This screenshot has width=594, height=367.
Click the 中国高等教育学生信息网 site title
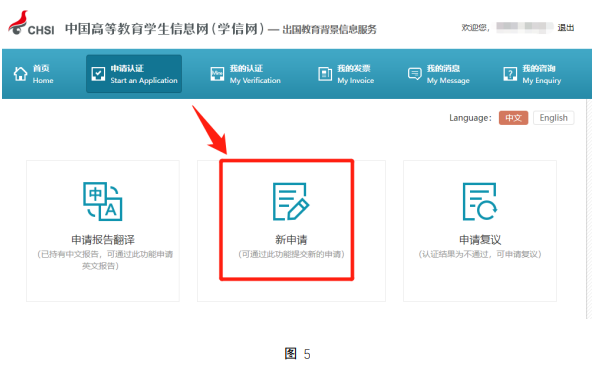tap(164, 29)
